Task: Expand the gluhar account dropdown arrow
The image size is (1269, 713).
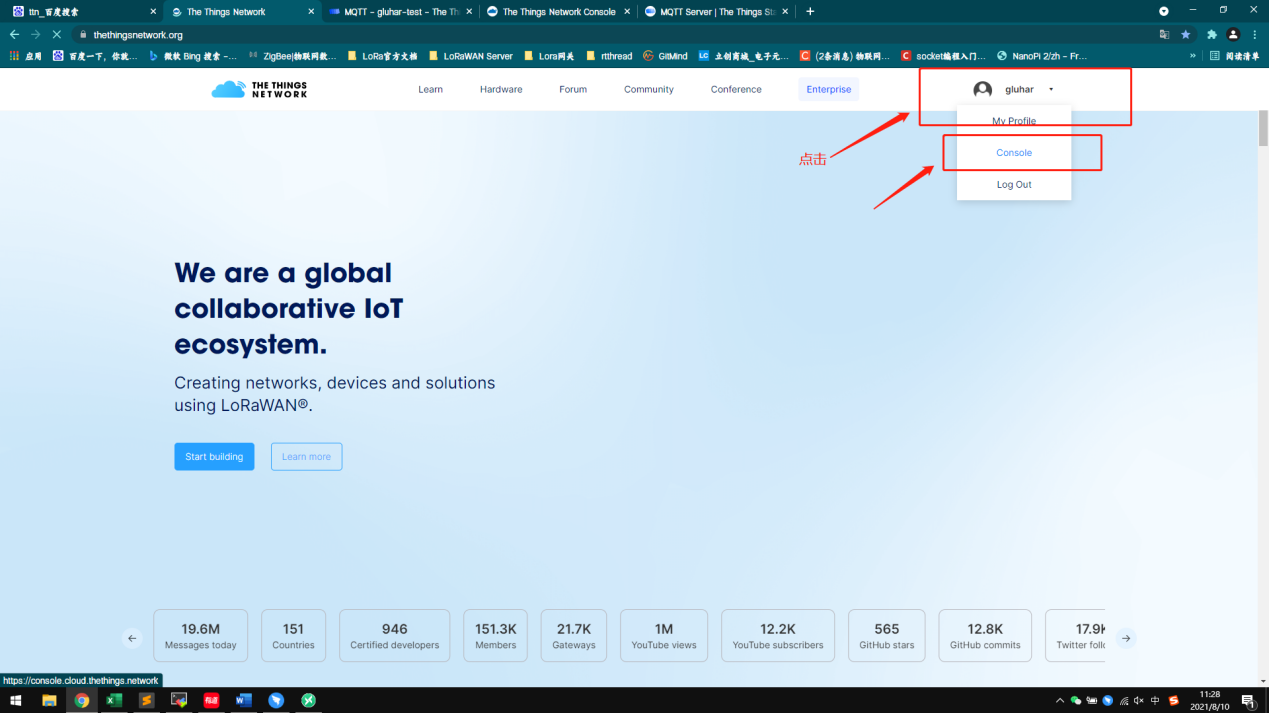Action: [x=1051, y=90]
